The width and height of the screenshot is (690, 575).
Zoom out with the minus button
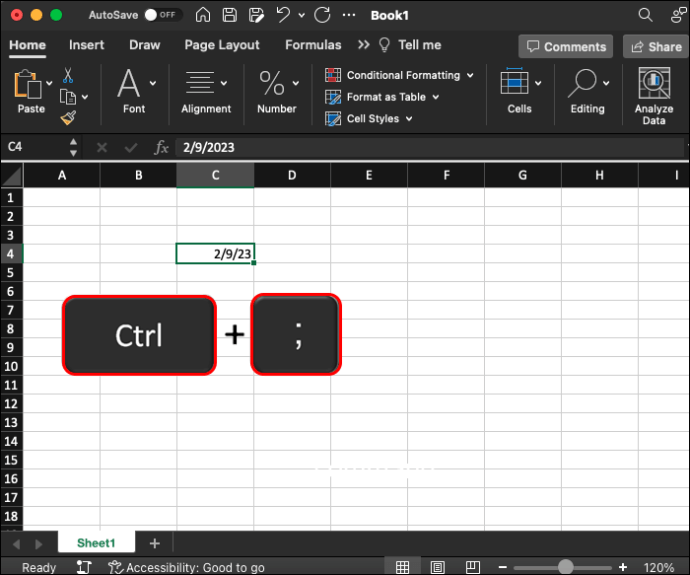tap(503, 568)
